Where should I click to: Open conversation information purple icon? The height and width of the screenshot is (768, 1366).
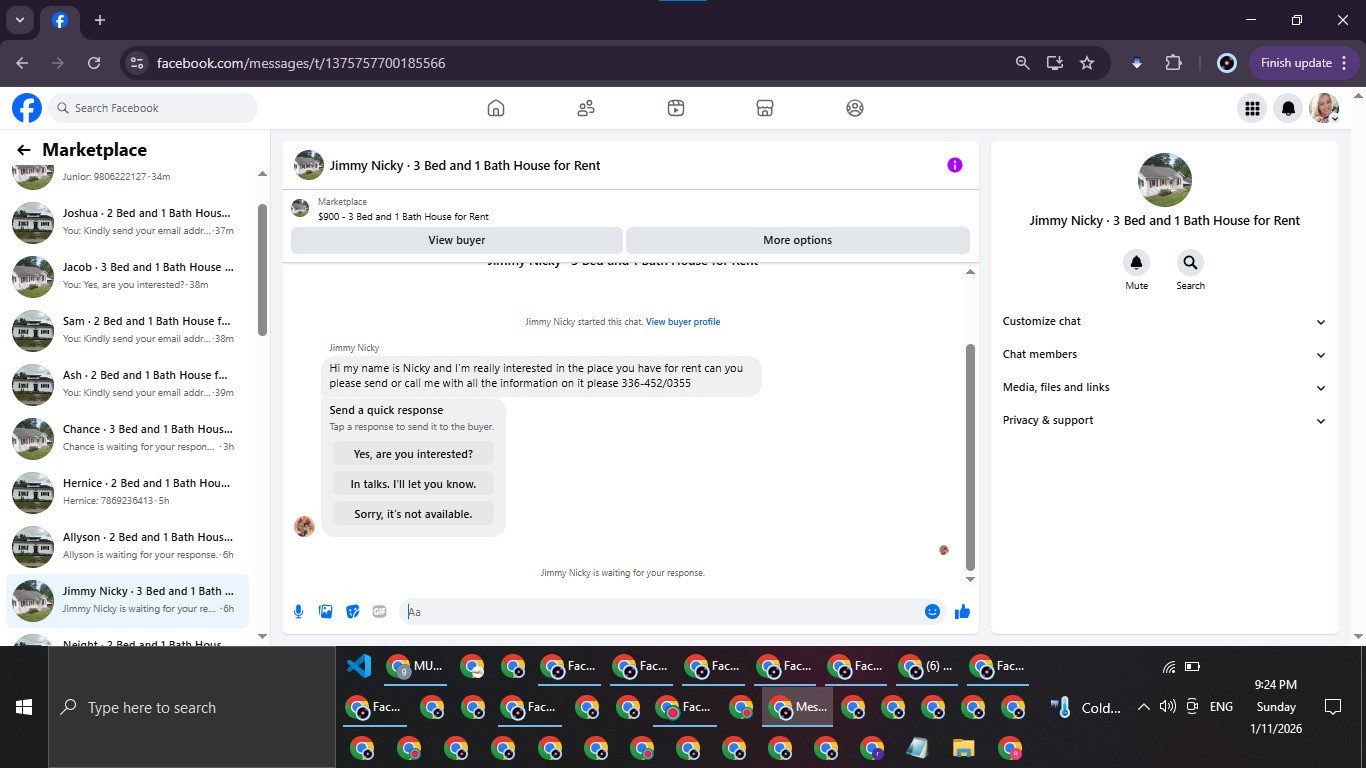[x=955, y=165]
